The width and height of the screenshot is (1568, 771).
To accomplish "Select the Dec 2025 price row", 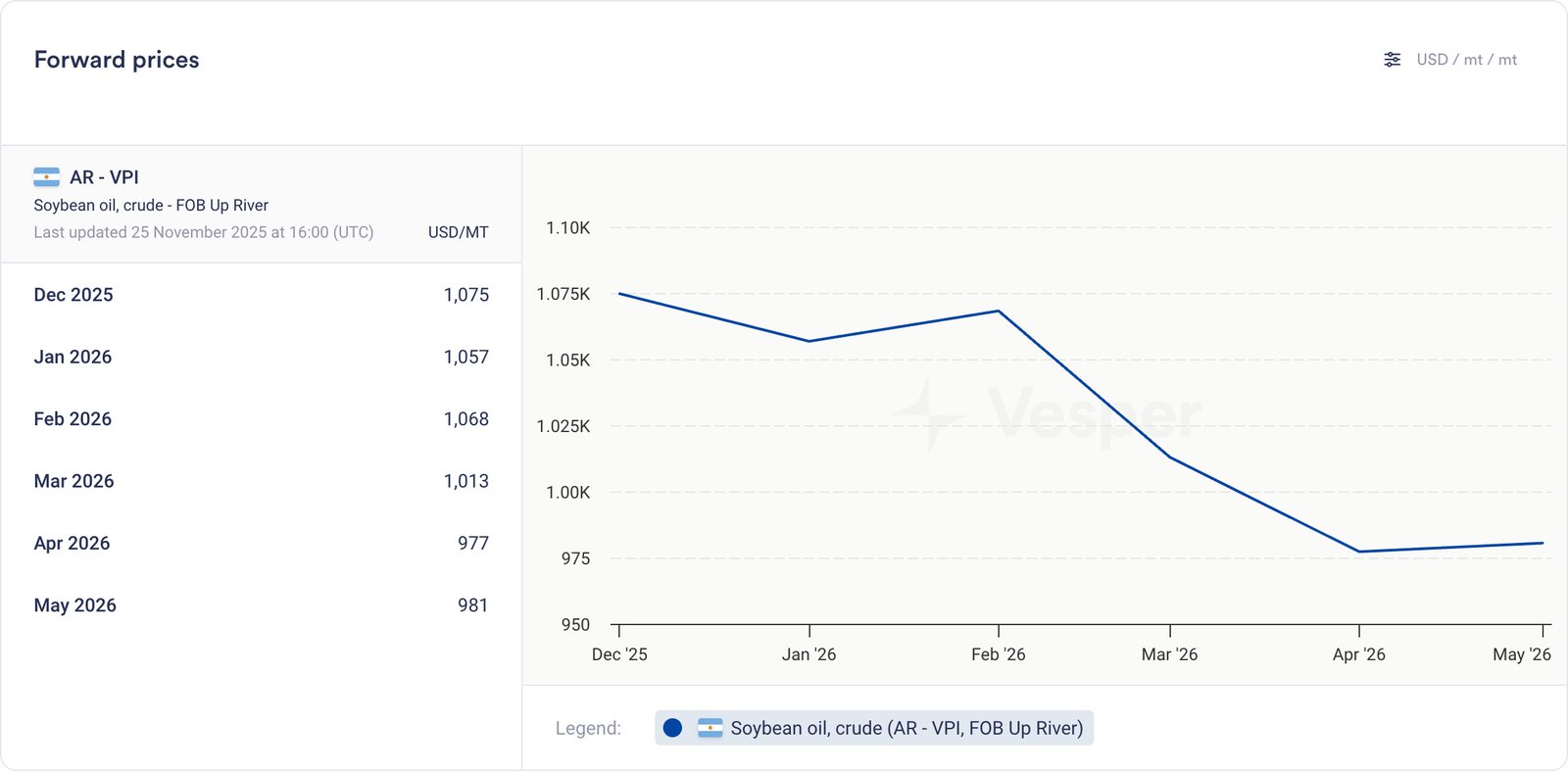I will point(261,295).
